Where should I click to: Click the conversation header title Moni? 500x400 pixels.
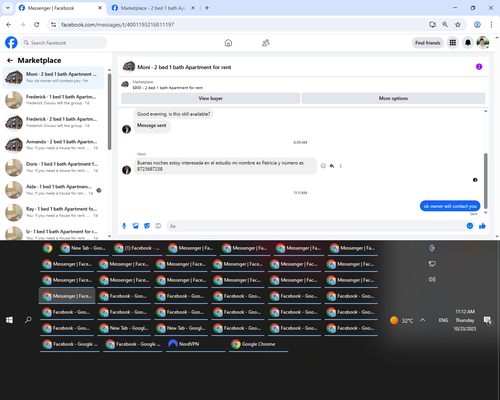tap(184, 67)
